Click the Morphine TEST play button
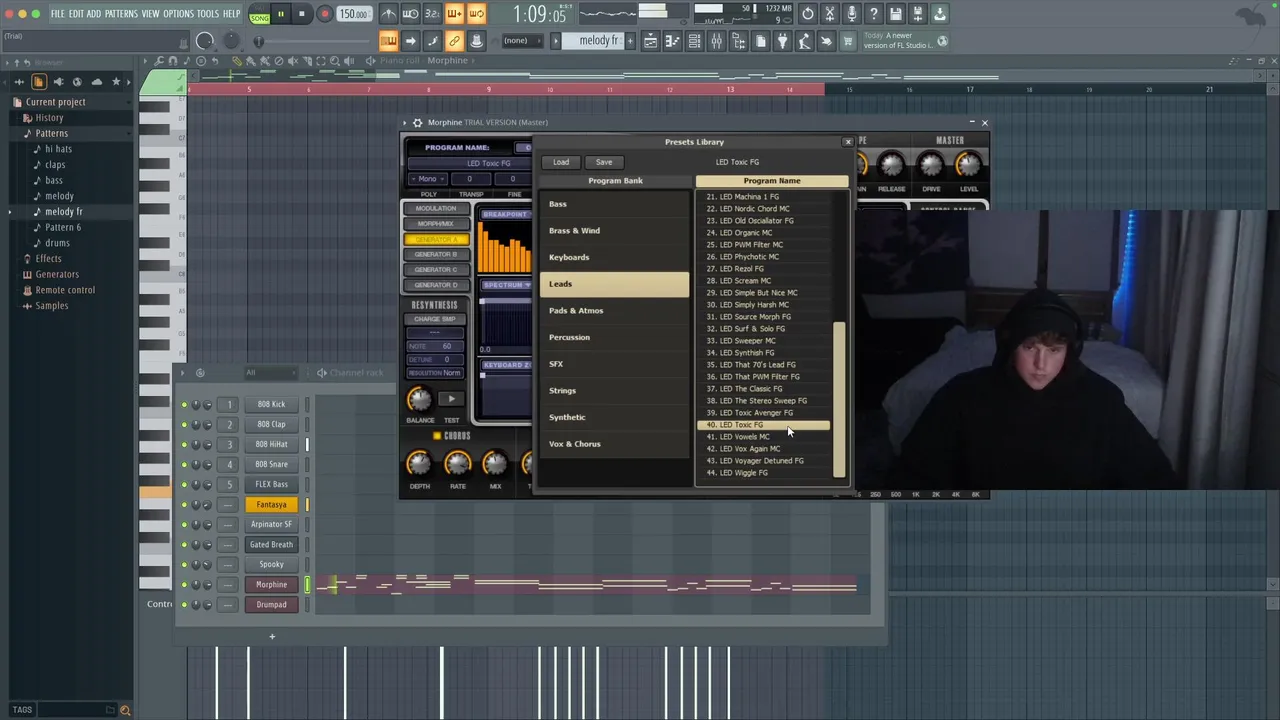Screen dimensions: 1280x720 (x=451, y=400)
